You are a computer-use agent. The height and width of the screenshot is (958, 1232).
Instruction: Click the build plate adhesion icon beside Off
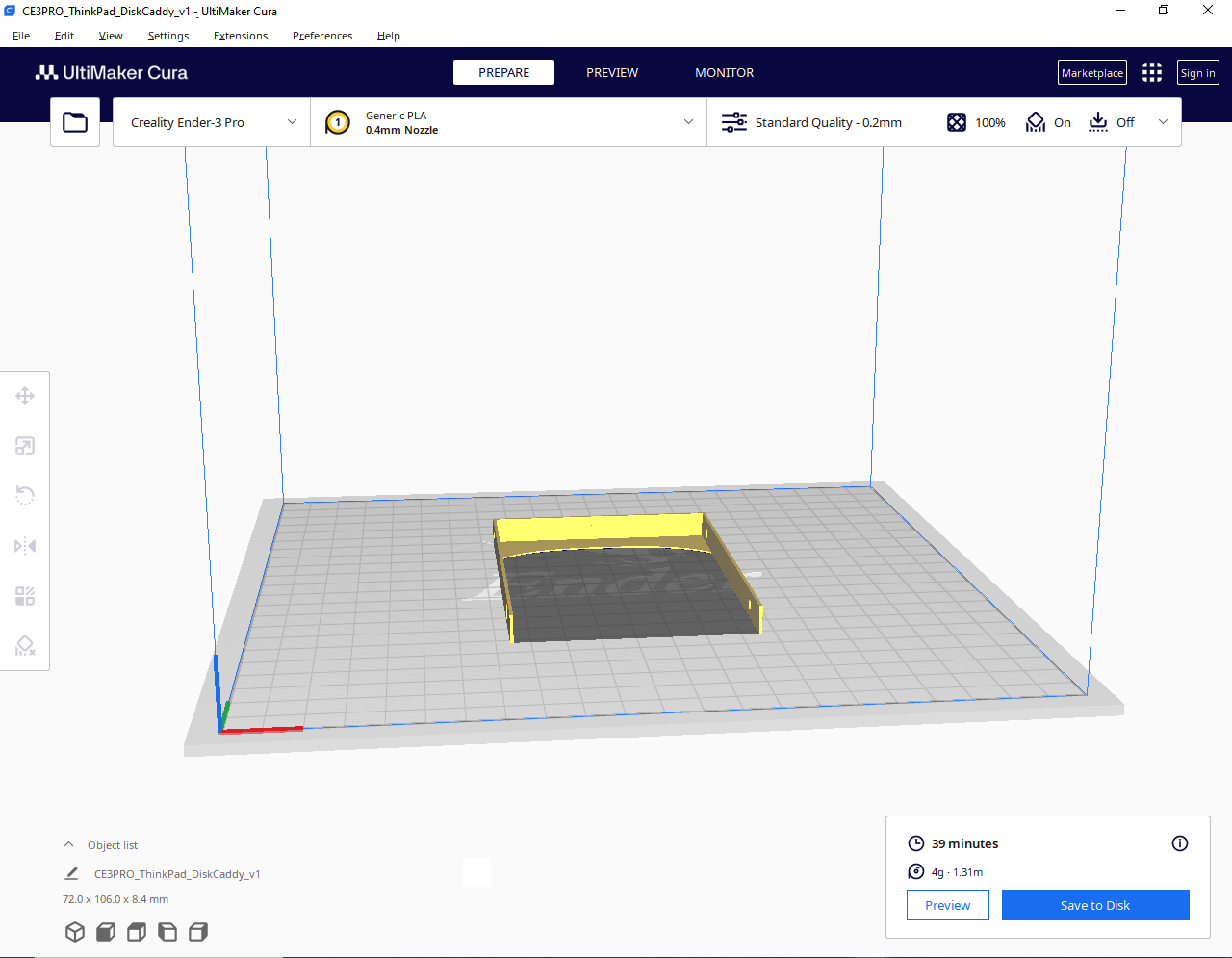[x=1098, y=122]
